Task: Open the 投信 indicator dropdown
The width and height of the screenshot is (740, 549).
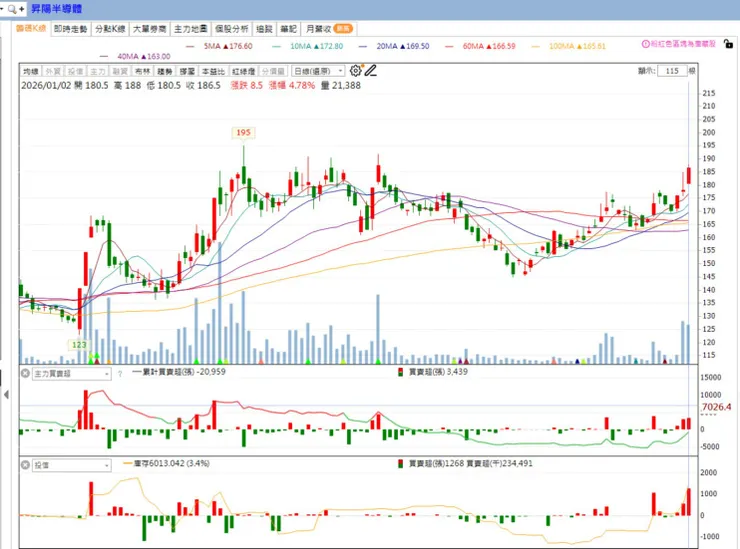Action: [x=71, y=465]
